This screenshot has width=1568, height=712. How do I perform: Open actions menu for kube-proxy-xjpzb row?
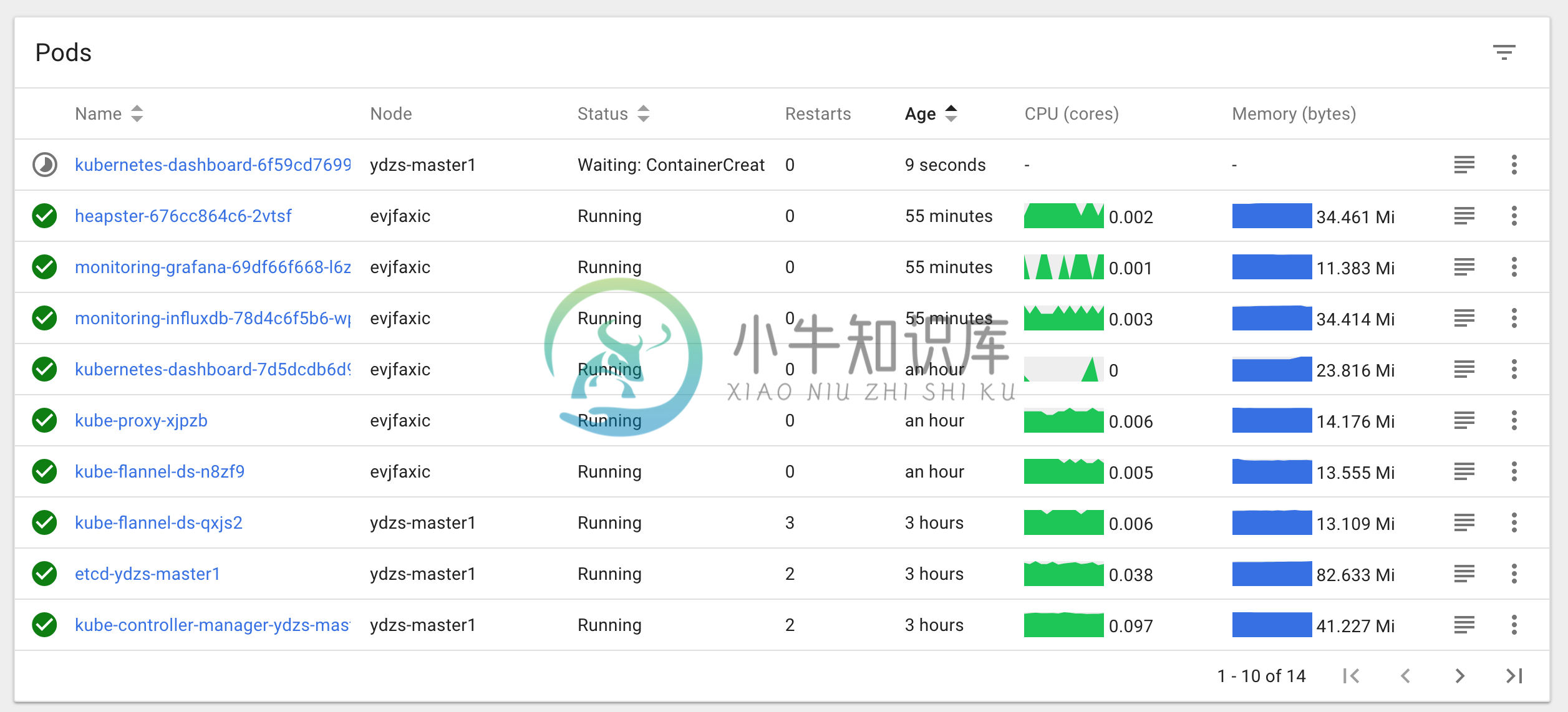1514,420
